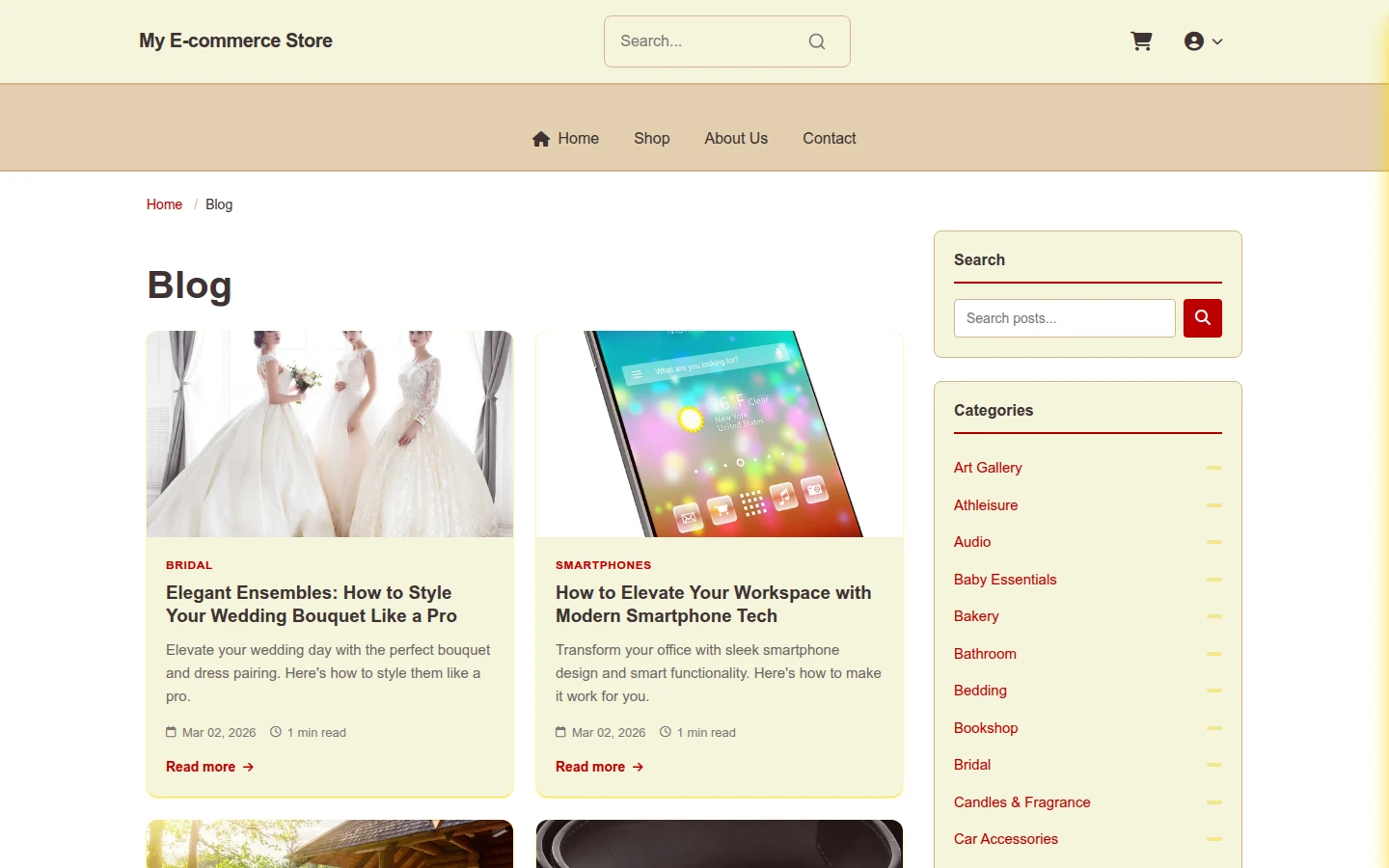Open the shopping cart icon
Viewport: 1389px width, 868px height.
point(1141,41)
